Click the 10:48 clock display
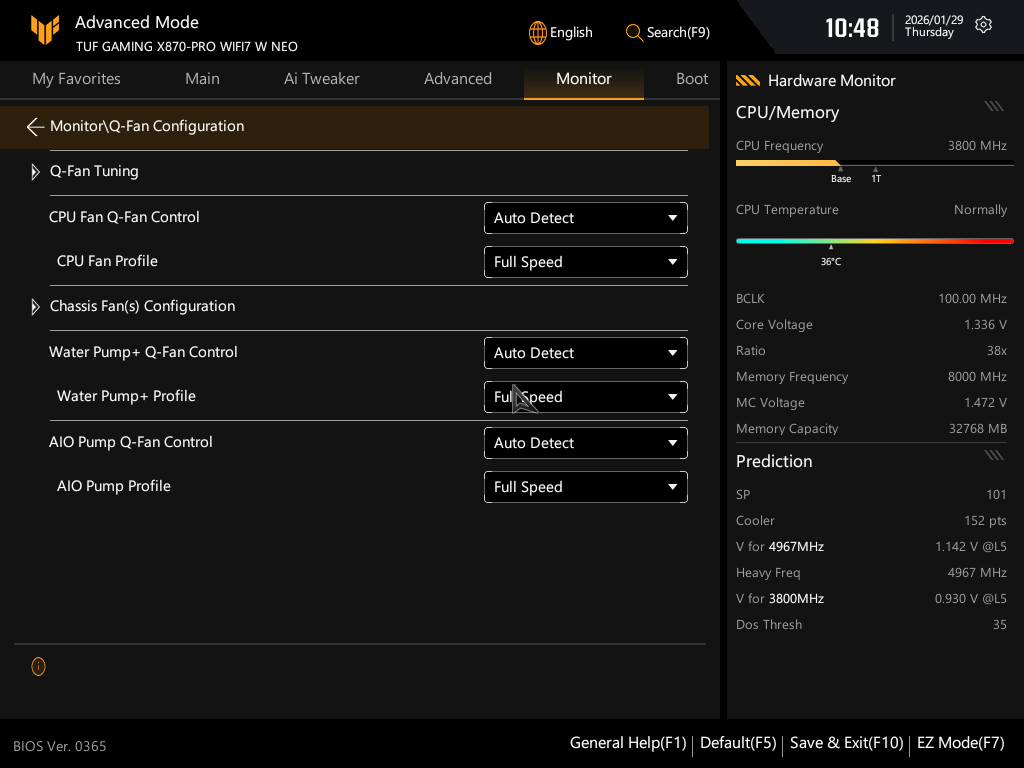Image resolution: width=1024 pixels, height=768 pixels. [852, 28]
